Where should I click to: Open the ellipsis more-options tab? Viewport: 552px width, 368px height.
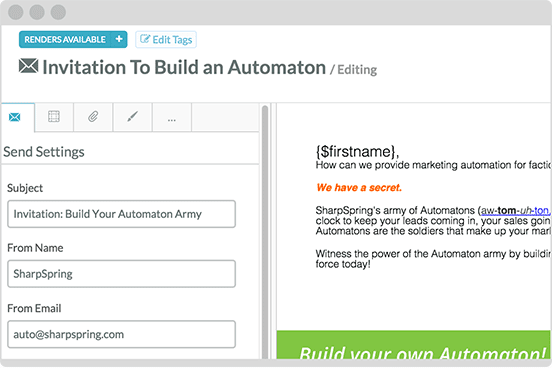click(172, 118)
